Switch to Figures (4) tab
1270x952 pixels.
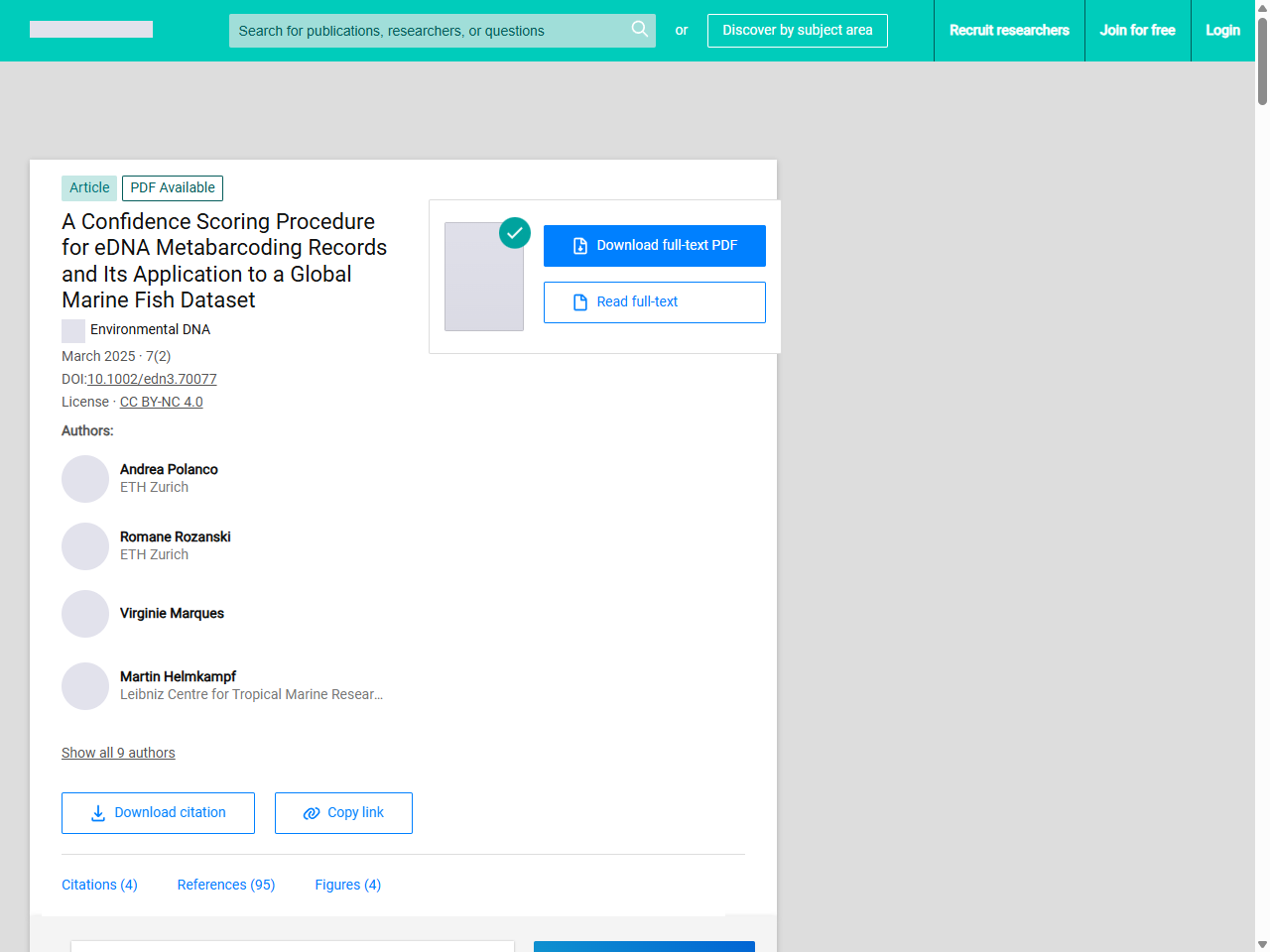[x=348, y=885]
